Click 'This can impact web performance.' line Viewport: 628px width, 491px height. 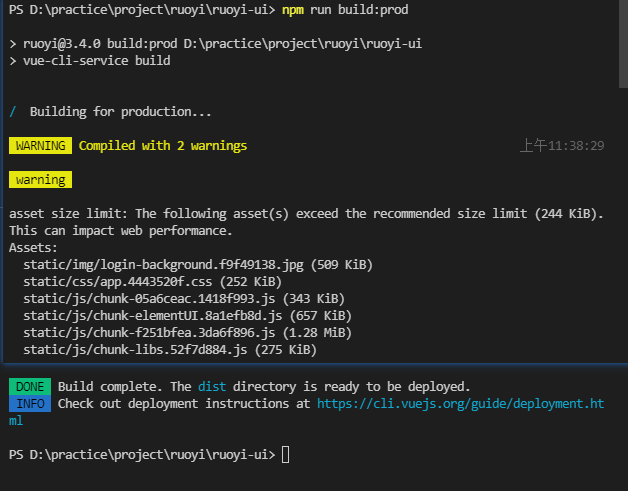[x=121, y=231]
